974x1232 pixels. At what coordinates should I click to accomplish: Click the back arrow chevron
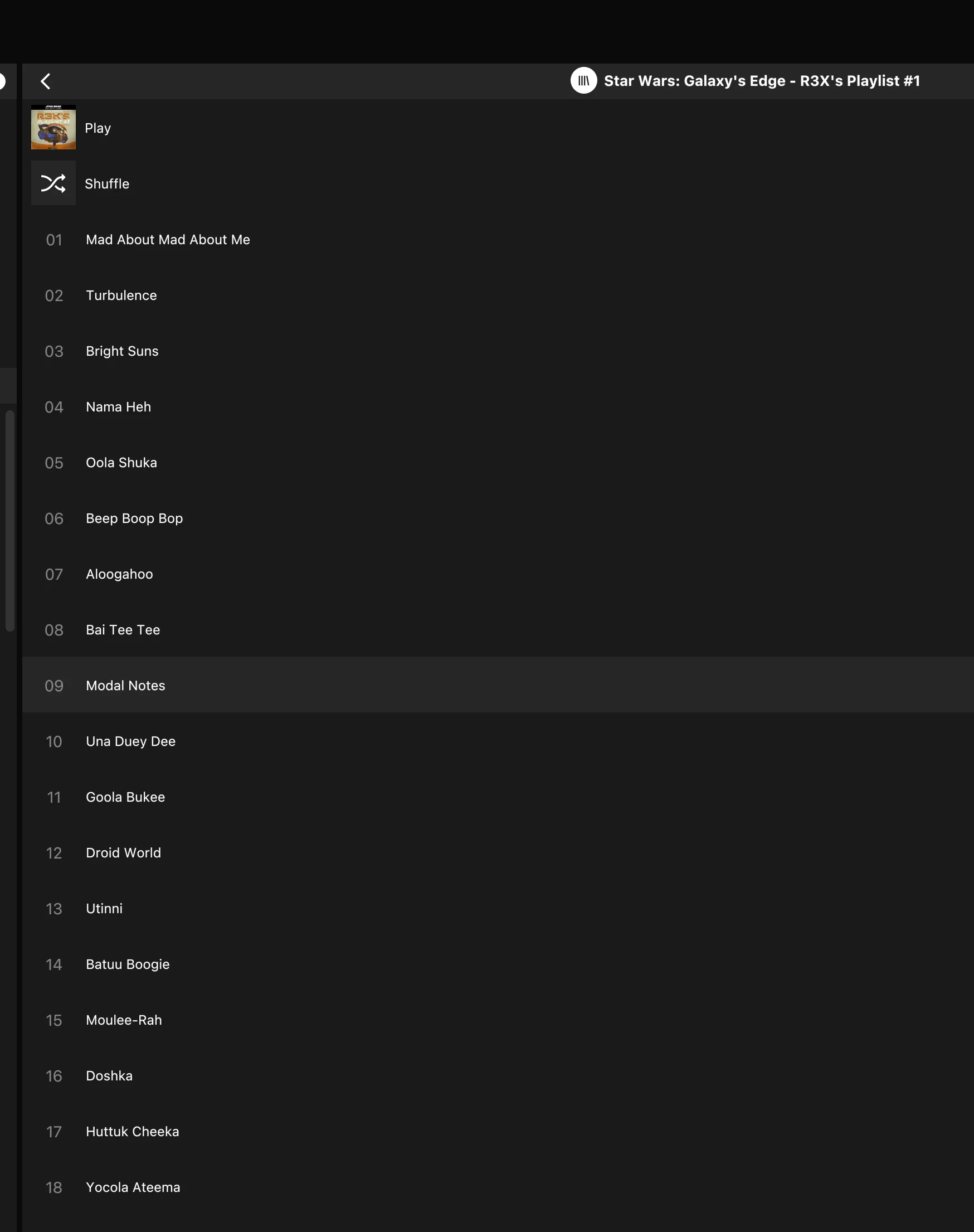46,81
